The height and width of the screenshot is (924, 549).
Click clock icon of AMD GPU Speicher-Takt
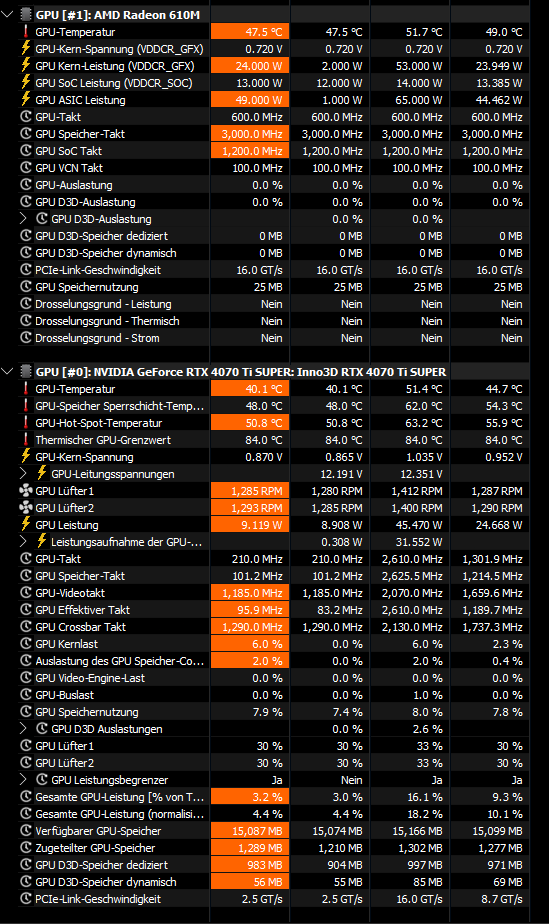(25, 134)
